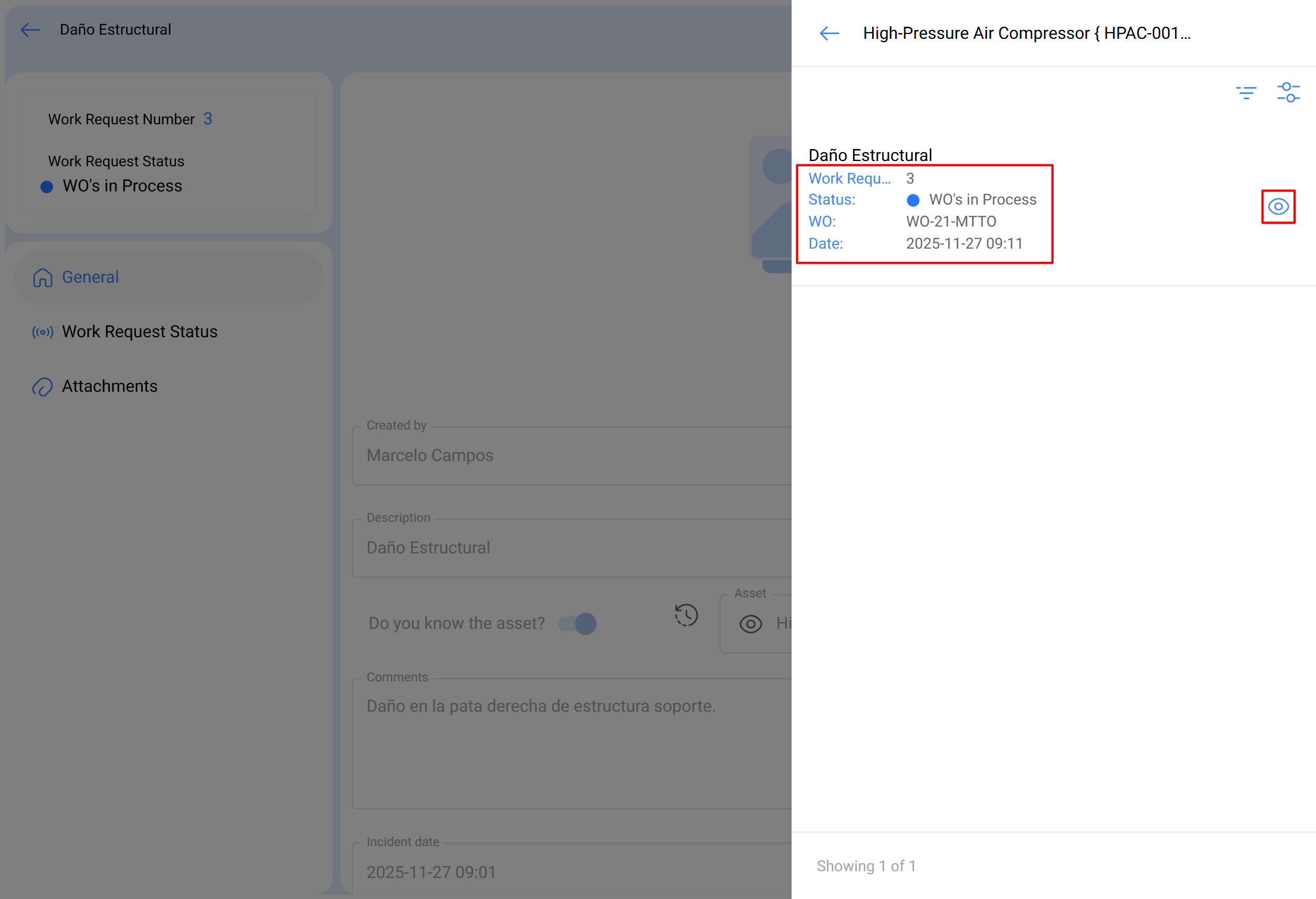Screen dimensions: 1316x899
Task: Open the sliders settings icon
Action: [1288, 92]
